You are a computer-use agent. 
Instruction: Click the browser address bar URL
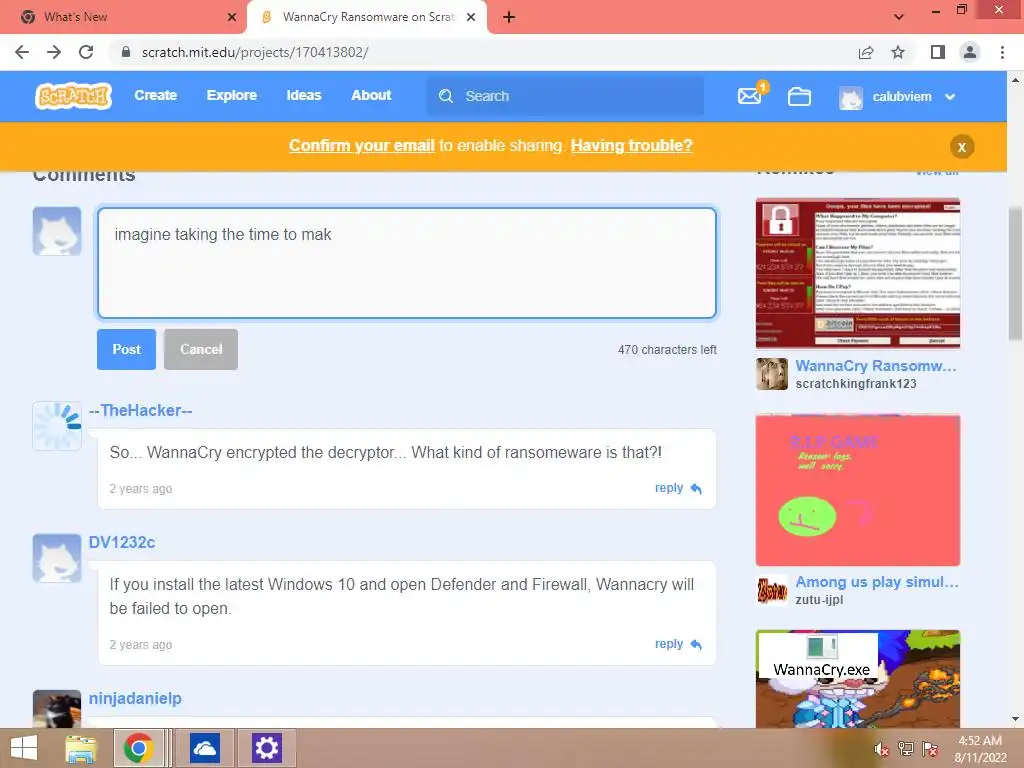click(255, 52)
